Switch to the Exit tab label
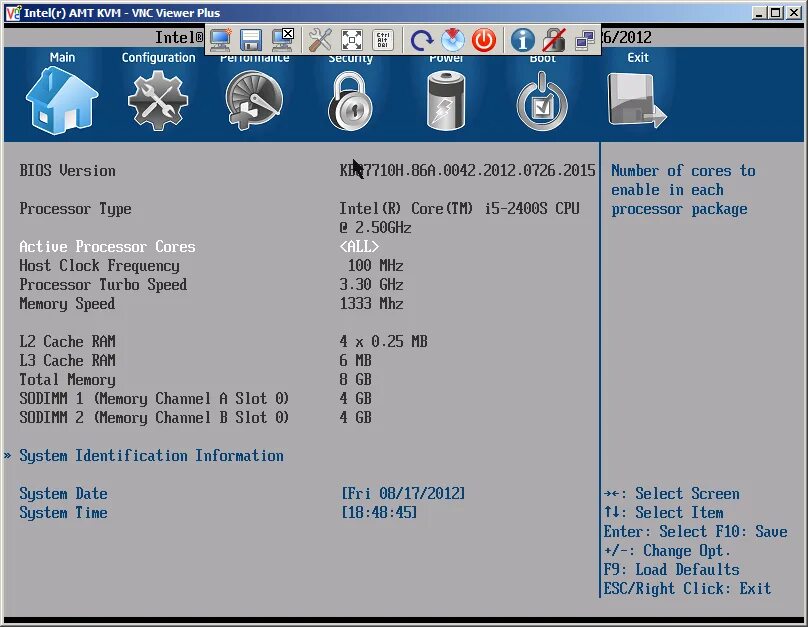 click(638, 57)
